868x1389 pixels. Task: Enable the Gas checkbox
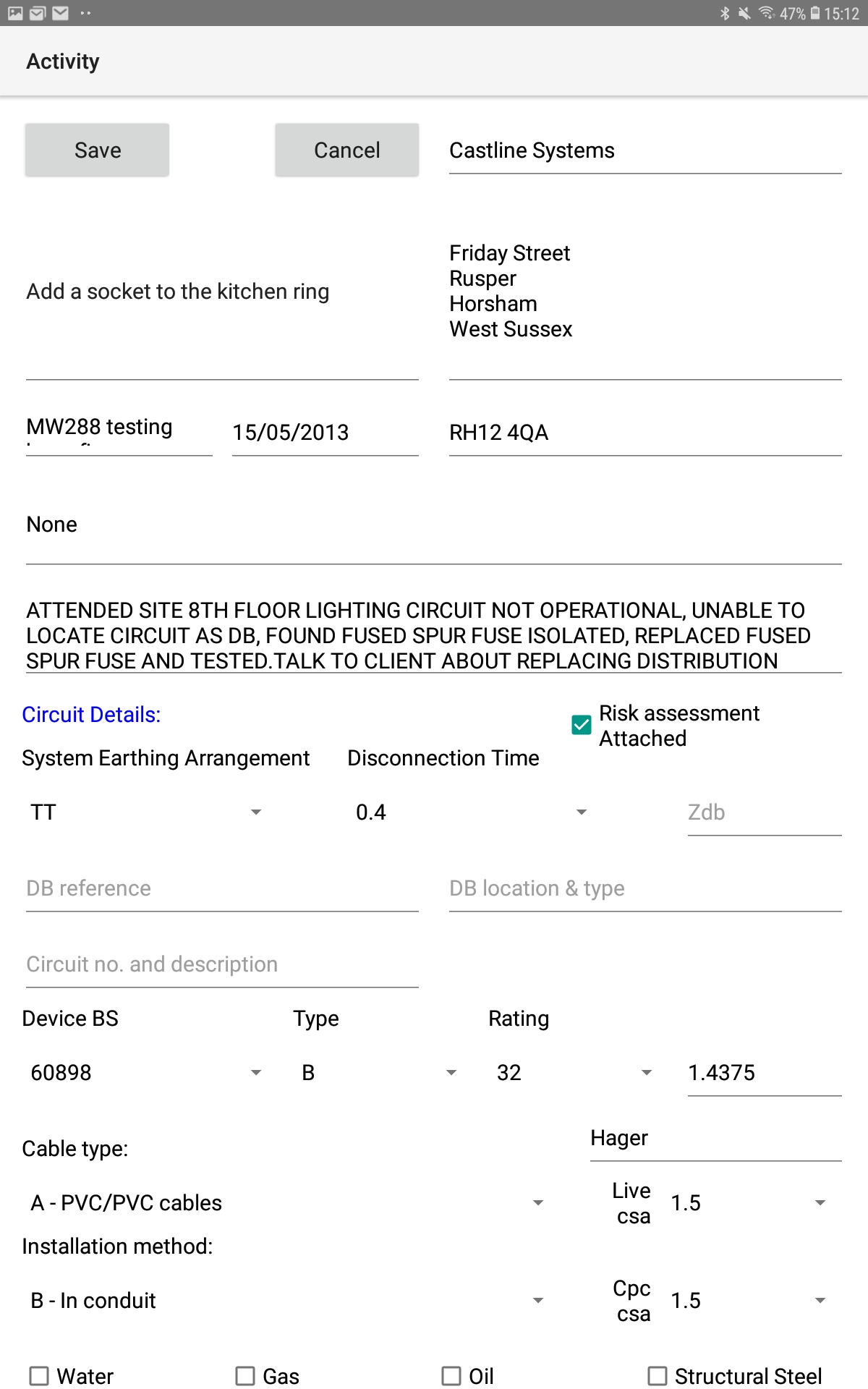[245, 1375]
